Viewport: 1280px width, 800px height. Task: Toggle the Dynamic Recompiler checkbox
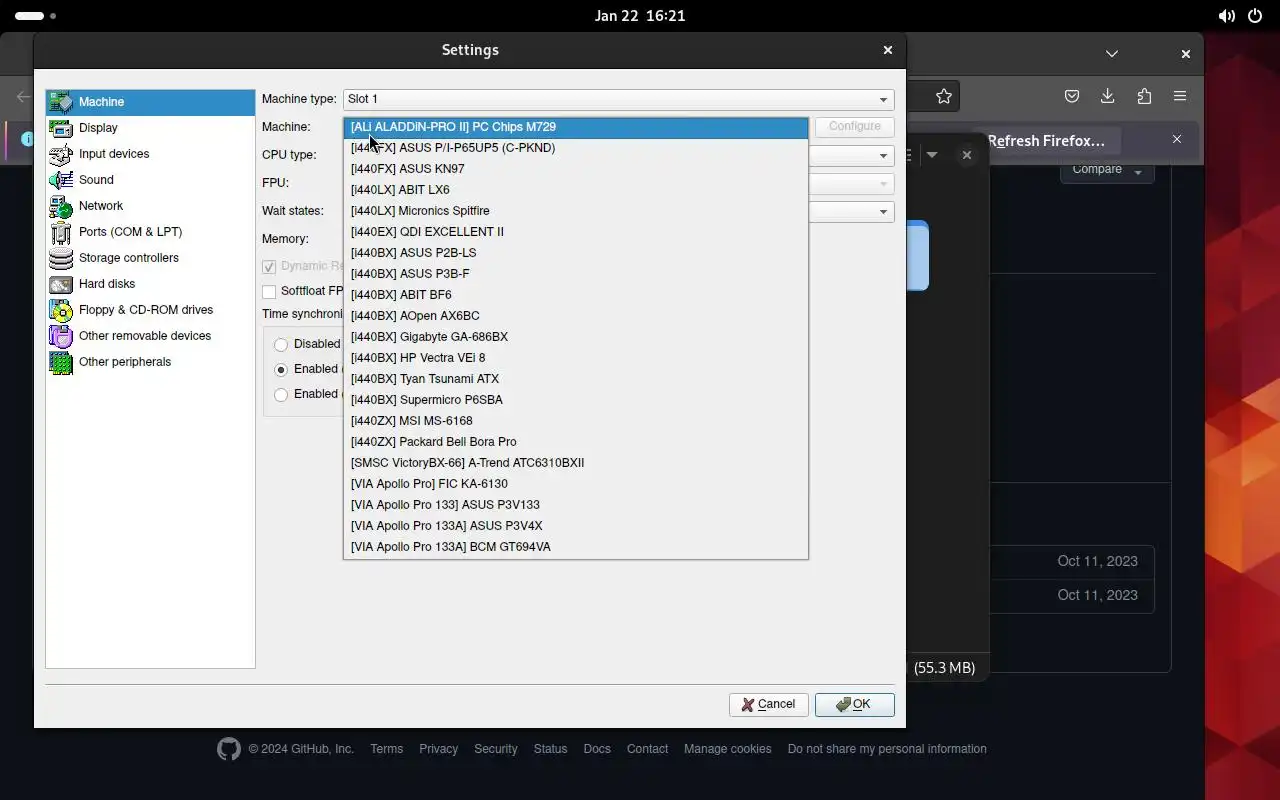269,267
